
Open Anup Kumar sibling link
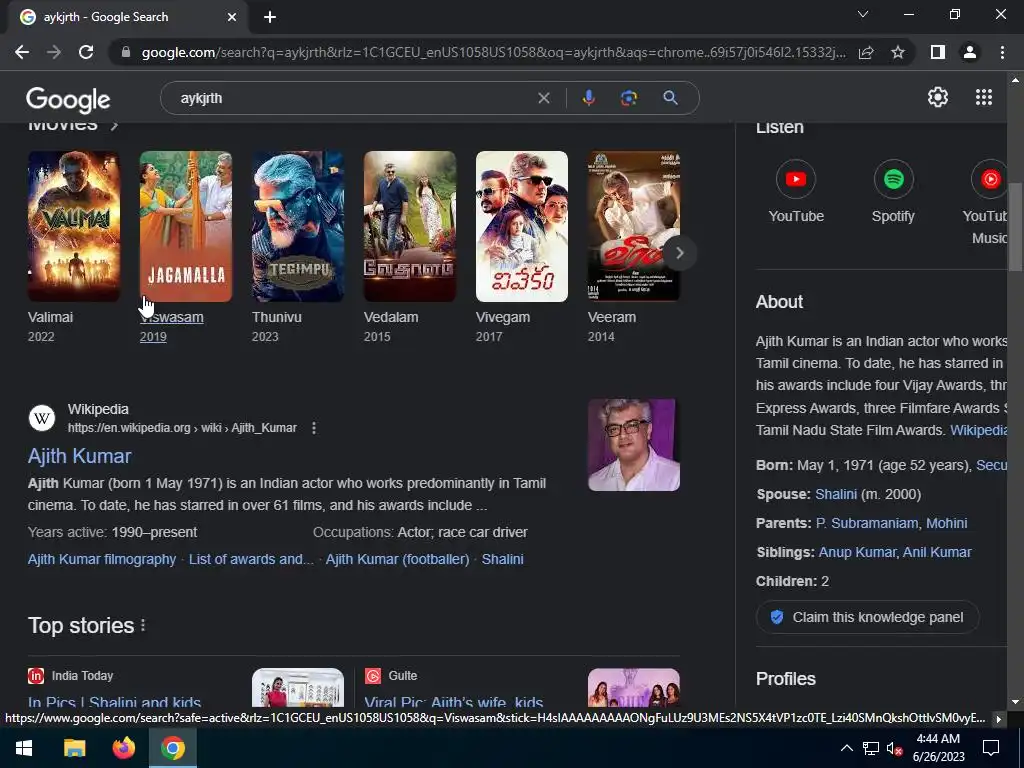tap(857, 552)
